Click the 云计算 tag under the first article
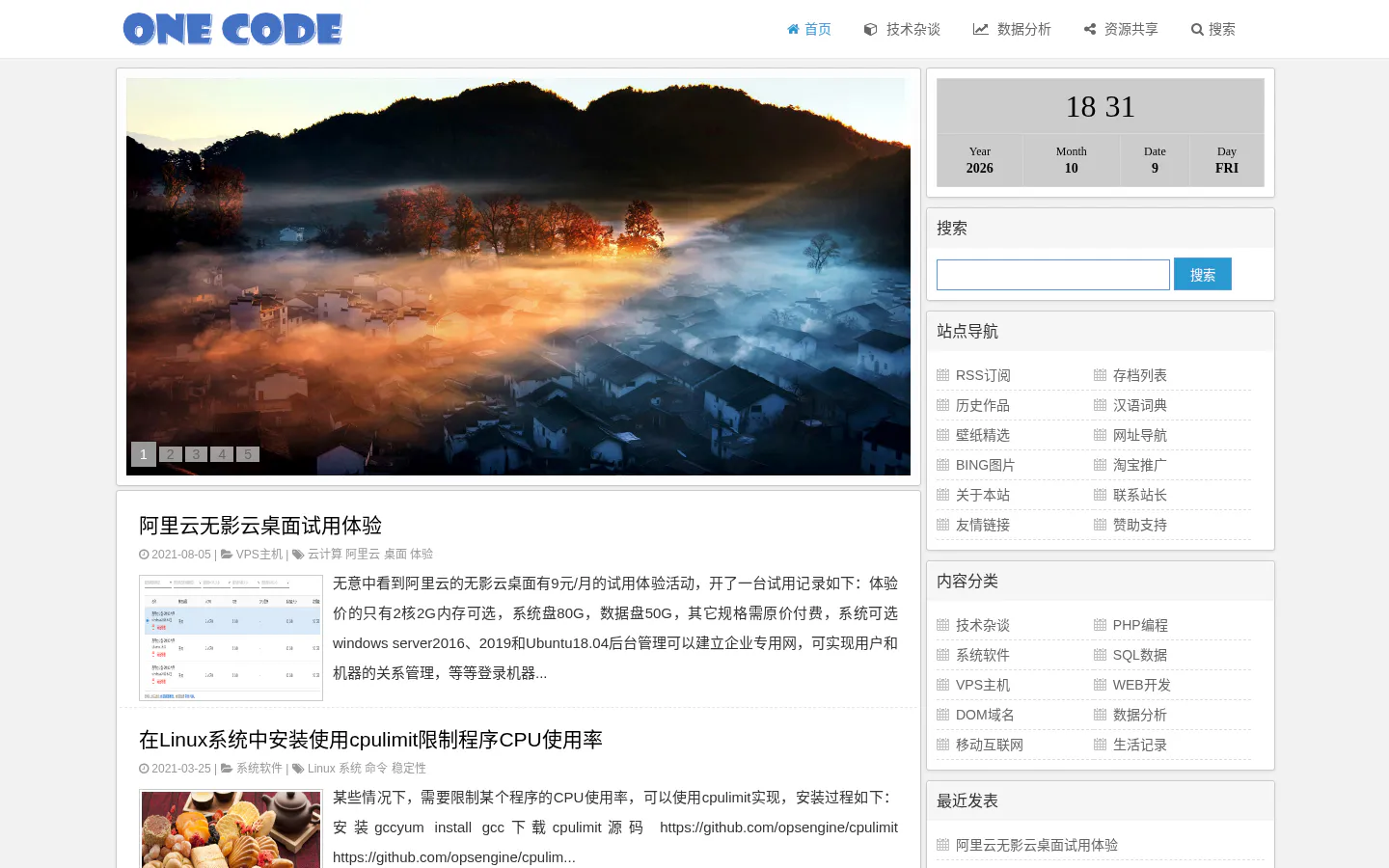Viewport: 1389px width, 868px height. (324, 555)
